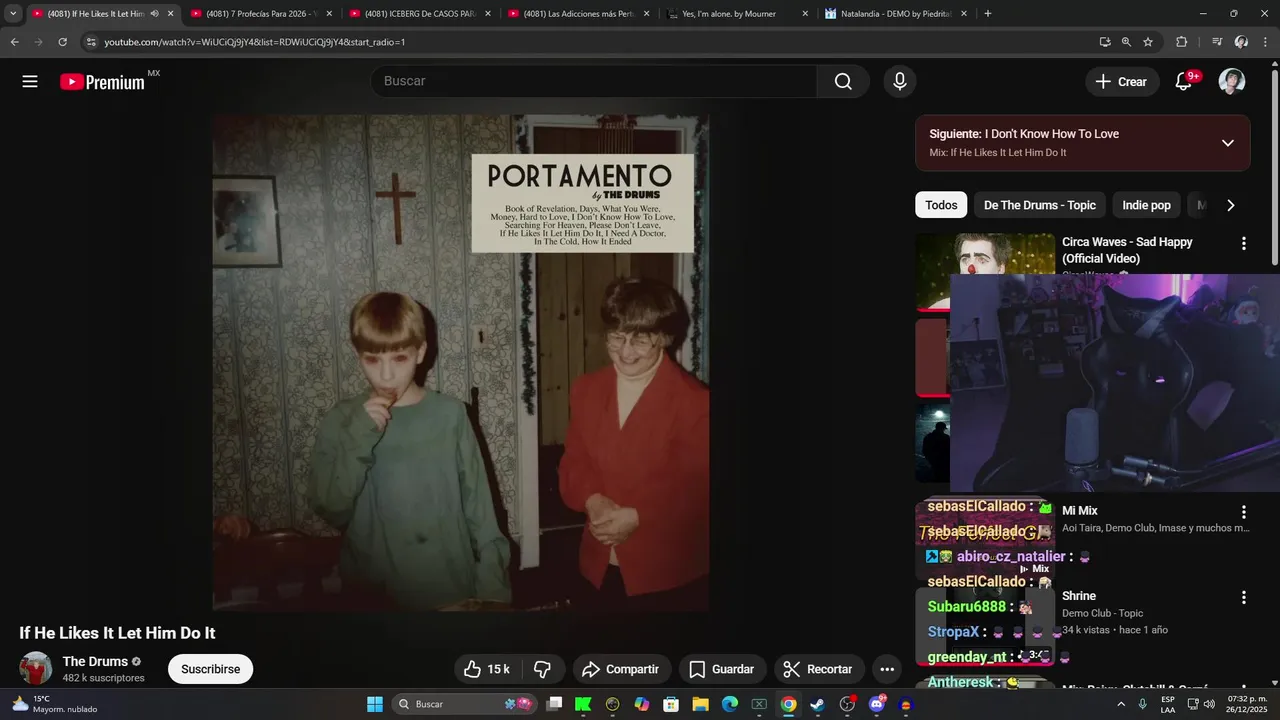Open options menu for Shrine video

tap(1244, 597)
